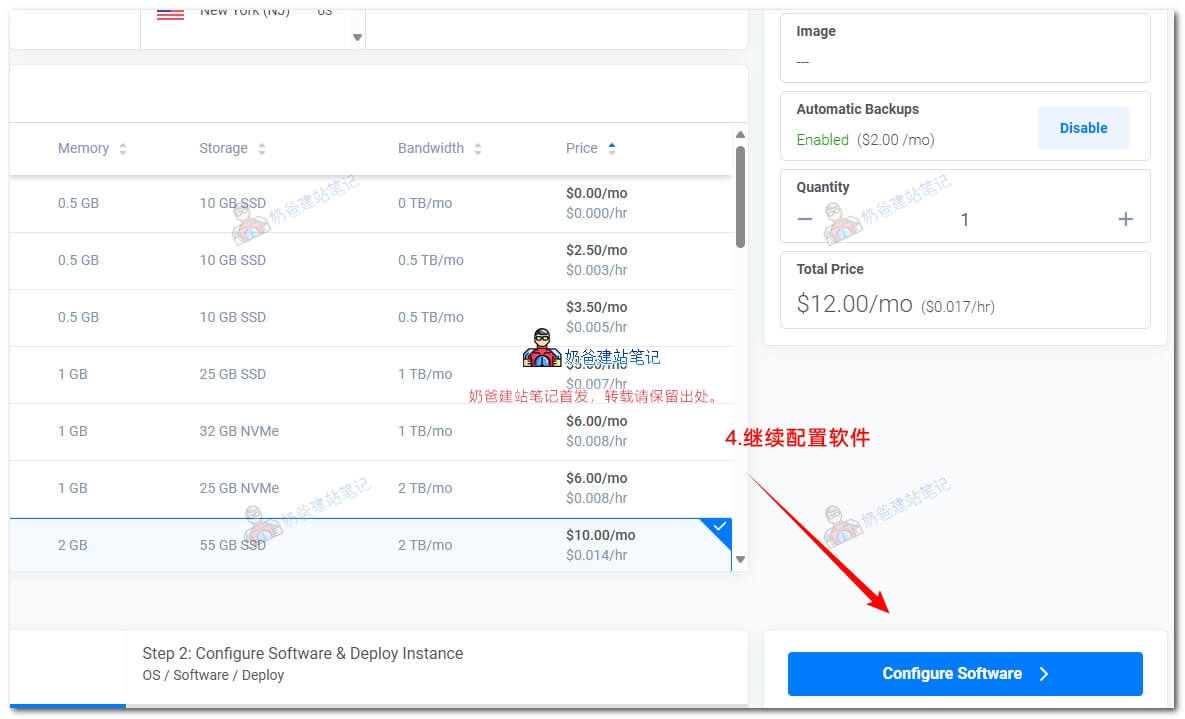Viewport: 1185px width, 719px height.
Task: Click the minus icon to decrease quantity
Action: point(805,219)
